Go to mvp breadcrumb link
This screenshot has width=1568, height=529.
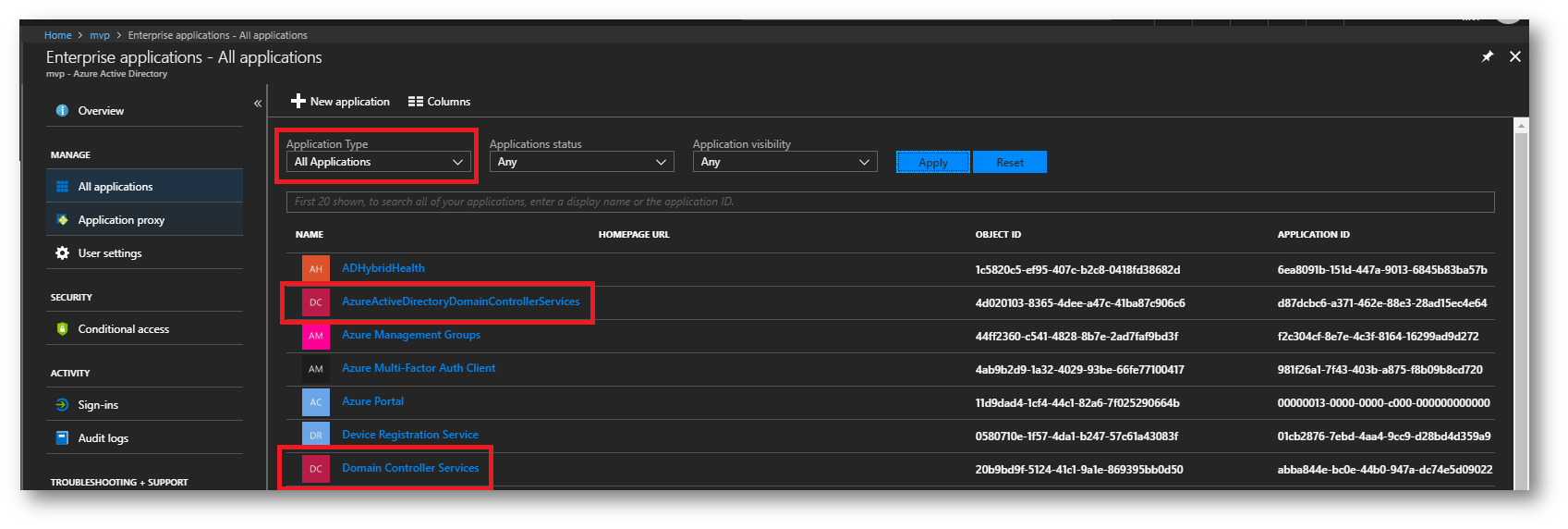click(100, 35)
